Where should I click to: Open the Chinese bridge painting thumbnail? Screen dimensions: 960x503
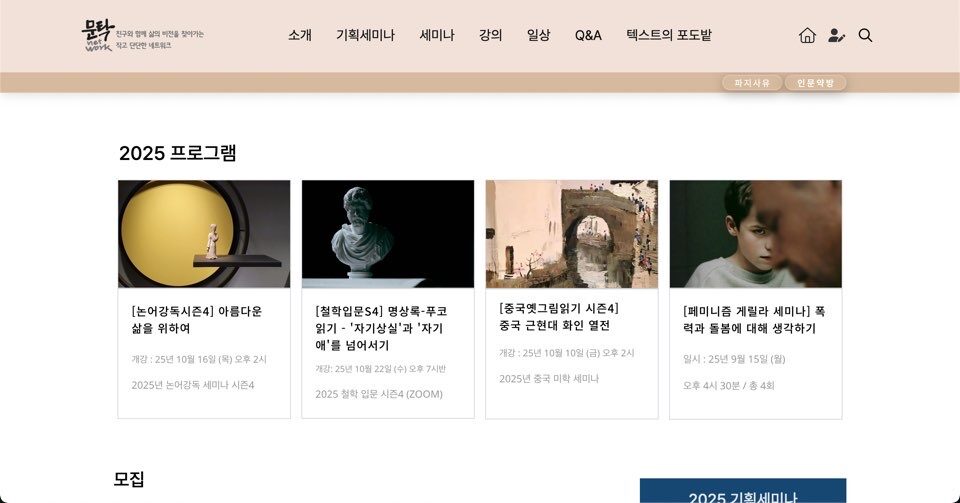(572, 234)
